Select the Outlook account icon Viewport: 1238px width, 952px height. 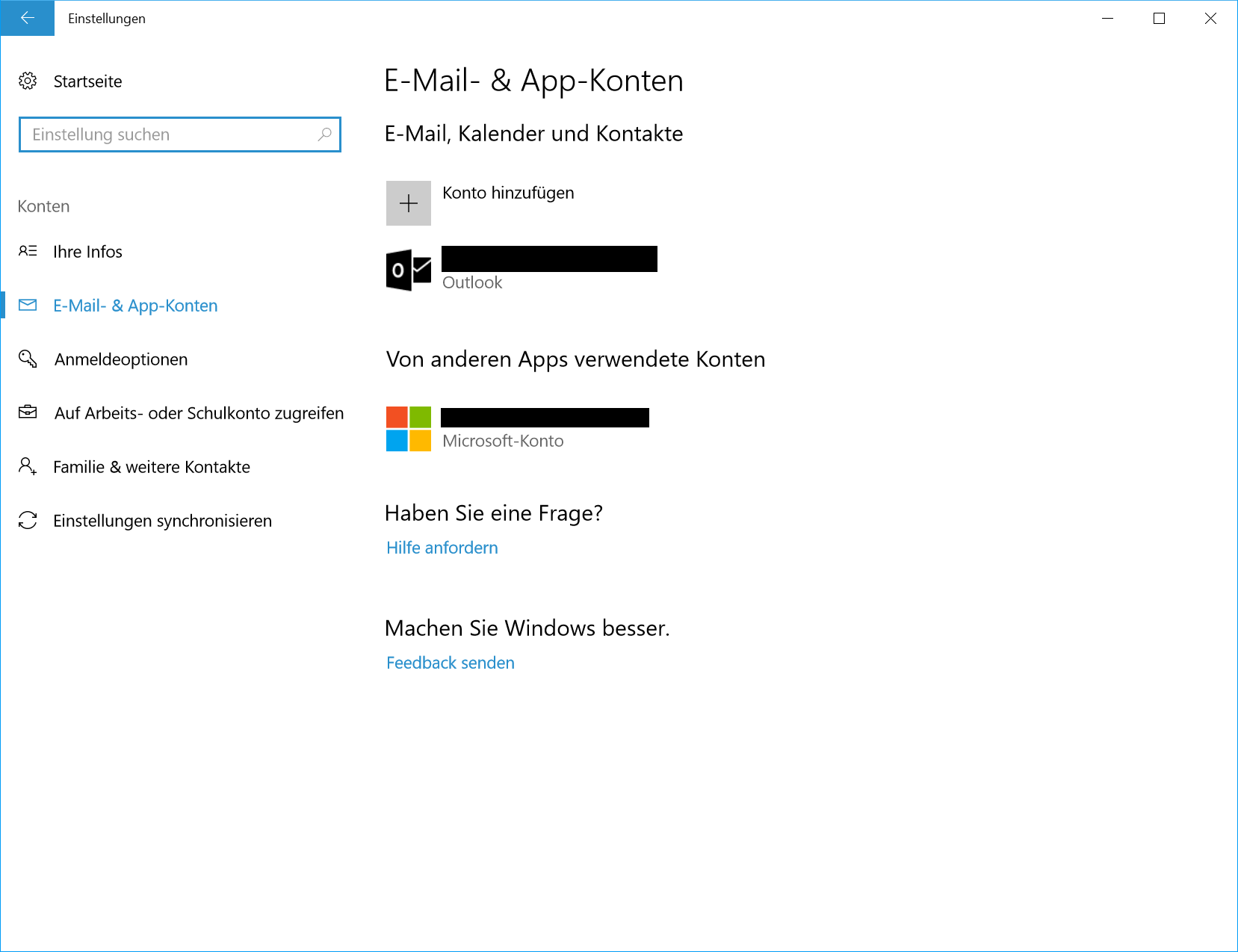click(409, 270)
